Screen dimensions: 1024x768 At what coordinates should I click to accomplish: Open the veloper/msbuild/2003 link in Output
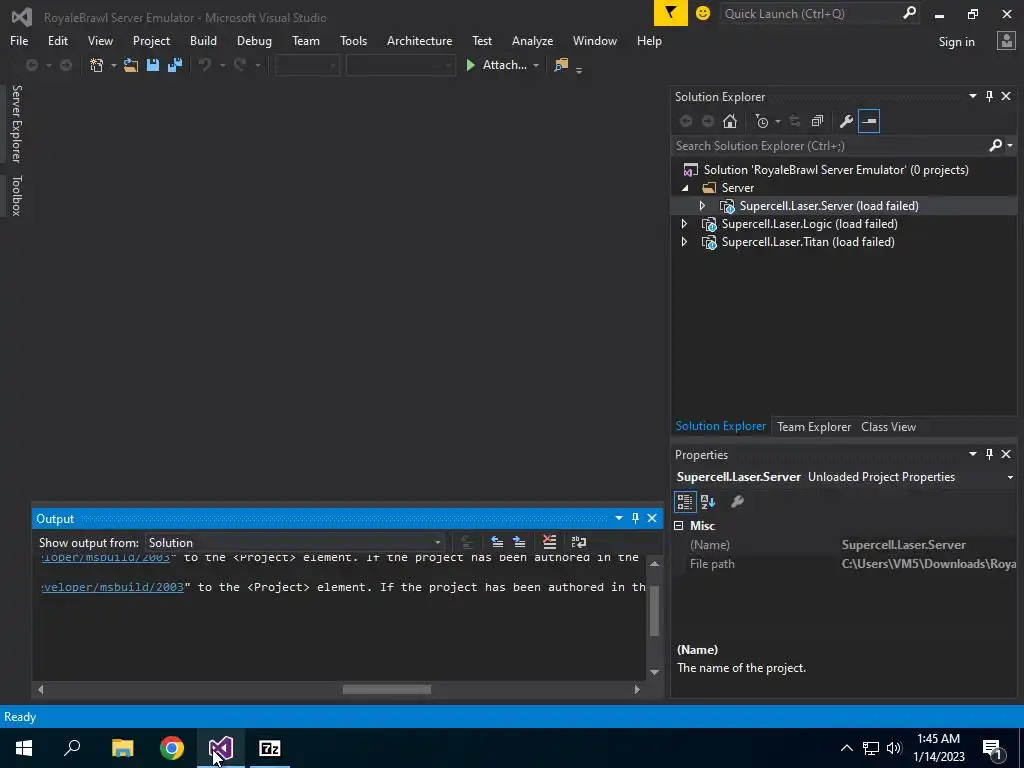tap(113, 587)
